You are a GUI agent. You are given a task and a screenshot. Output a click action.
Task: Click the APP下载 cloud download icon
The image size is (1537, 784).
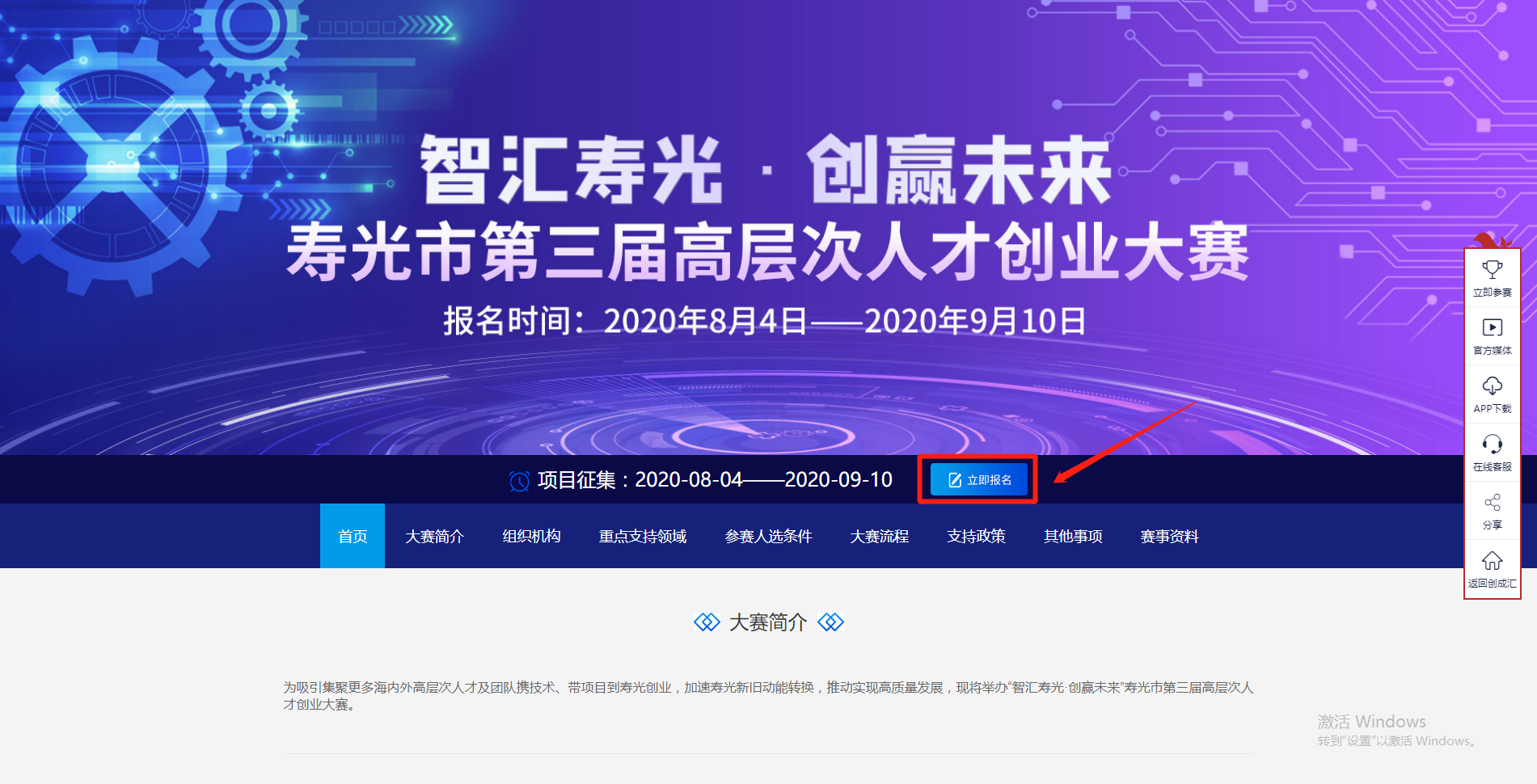click(x=1492, y=386)
